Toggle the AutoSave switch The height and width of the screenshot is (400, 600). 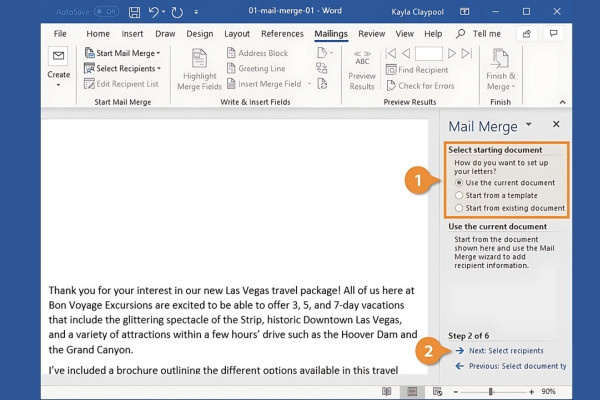click(106, 12)
